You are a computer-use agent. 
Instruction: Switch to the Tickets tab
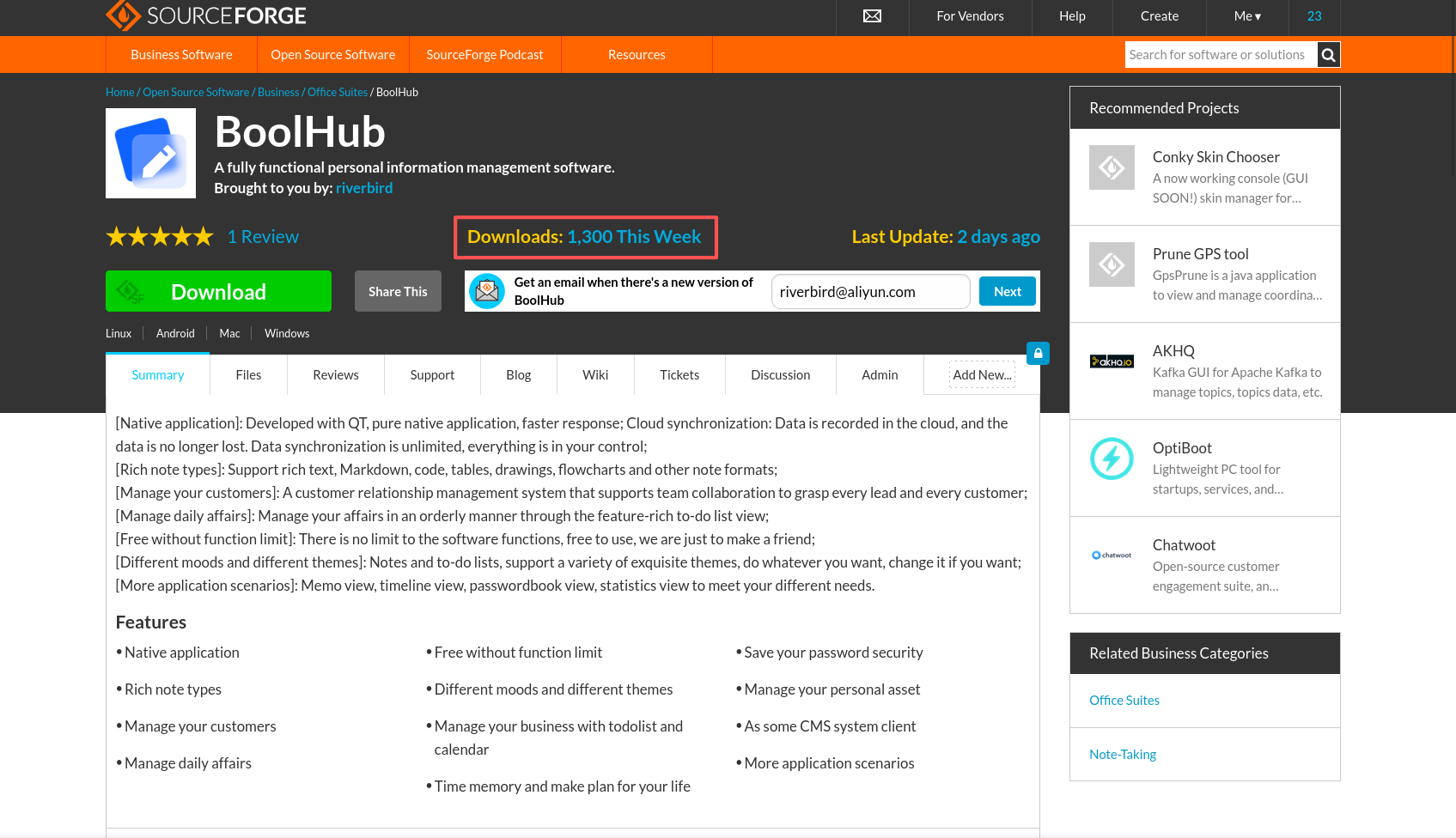coord(679,375)
